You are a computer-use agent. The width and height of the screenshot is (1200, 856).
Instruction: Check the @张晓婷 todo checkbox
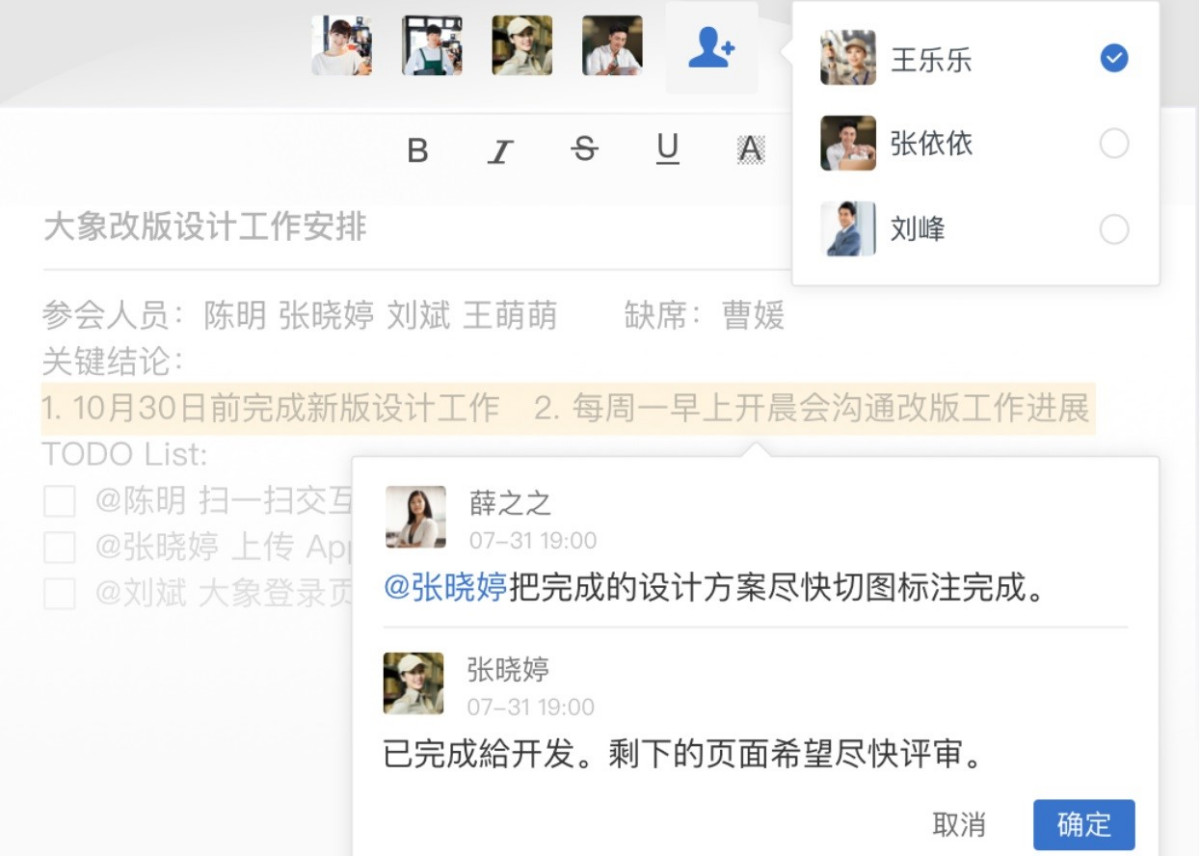tap(59, 547)
